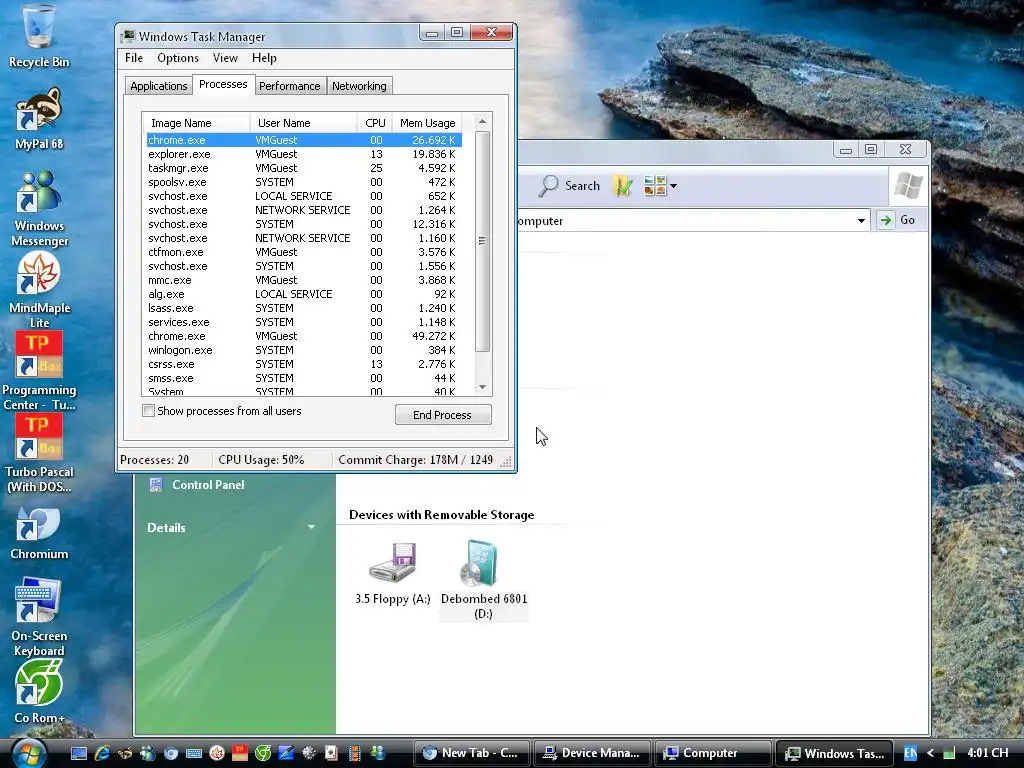This screenshot has width=1024, height=768.
Task: Launch the MyPal 68 desktop shortcut
Action: (39, 119)
